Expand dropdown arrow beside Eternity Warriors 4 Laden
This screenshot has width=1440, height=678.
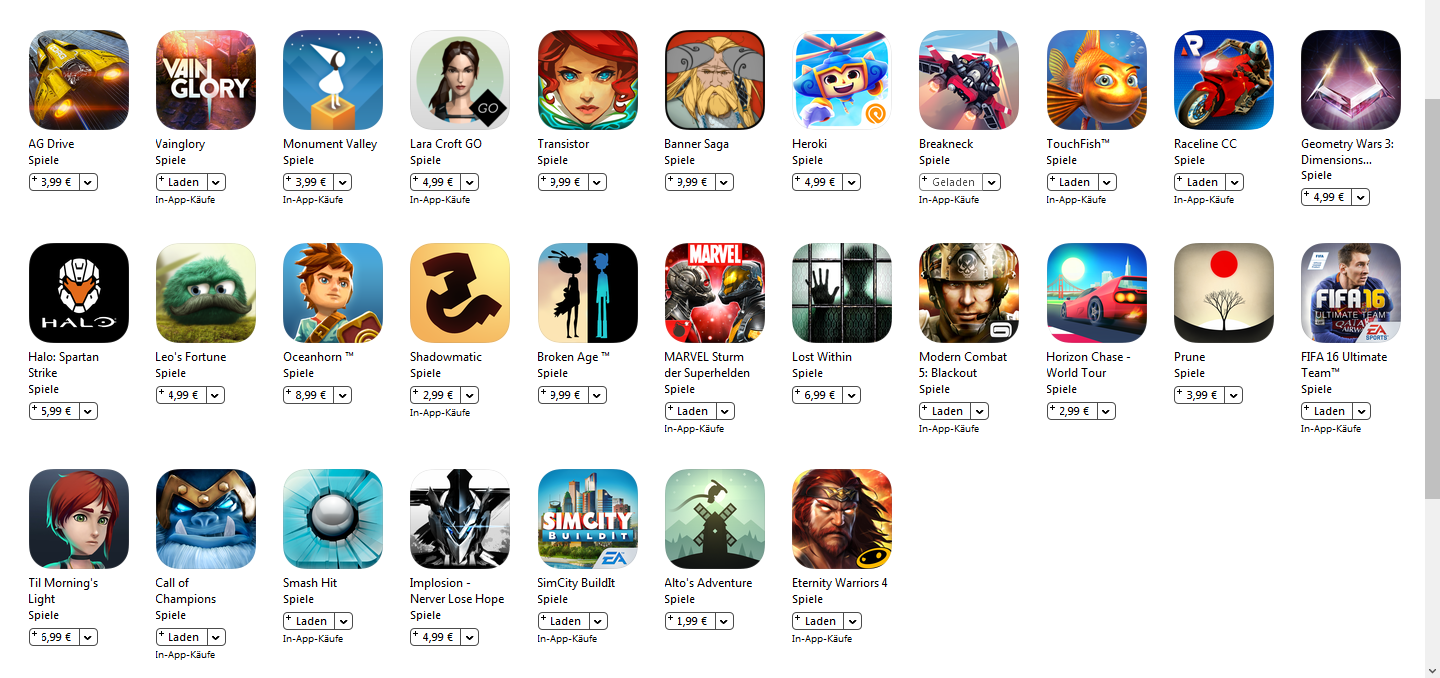point(851,621)
